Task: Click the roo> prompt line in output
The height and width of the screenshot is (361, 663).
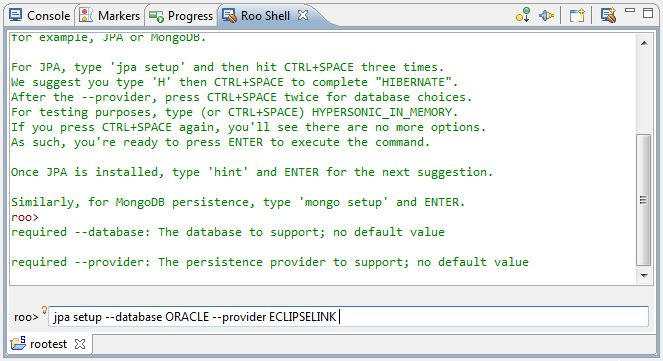Action: coord(25,217)
